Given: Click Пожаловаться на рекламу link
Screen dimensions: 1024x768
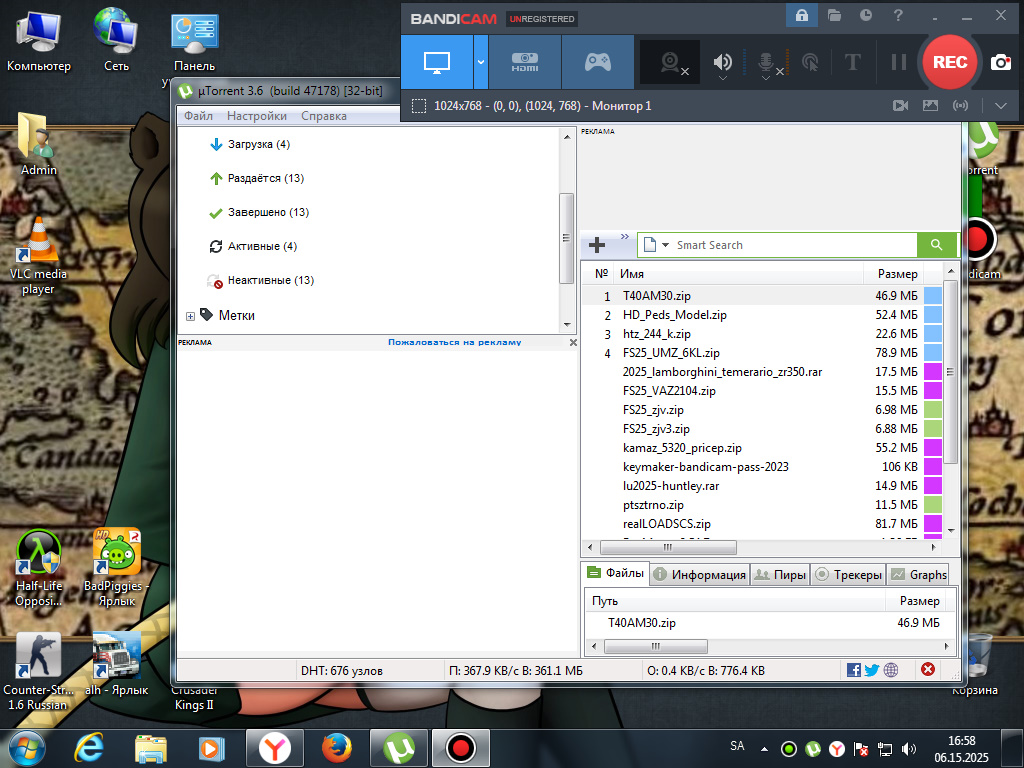Looking at the screenshot, I should point(455,342).
